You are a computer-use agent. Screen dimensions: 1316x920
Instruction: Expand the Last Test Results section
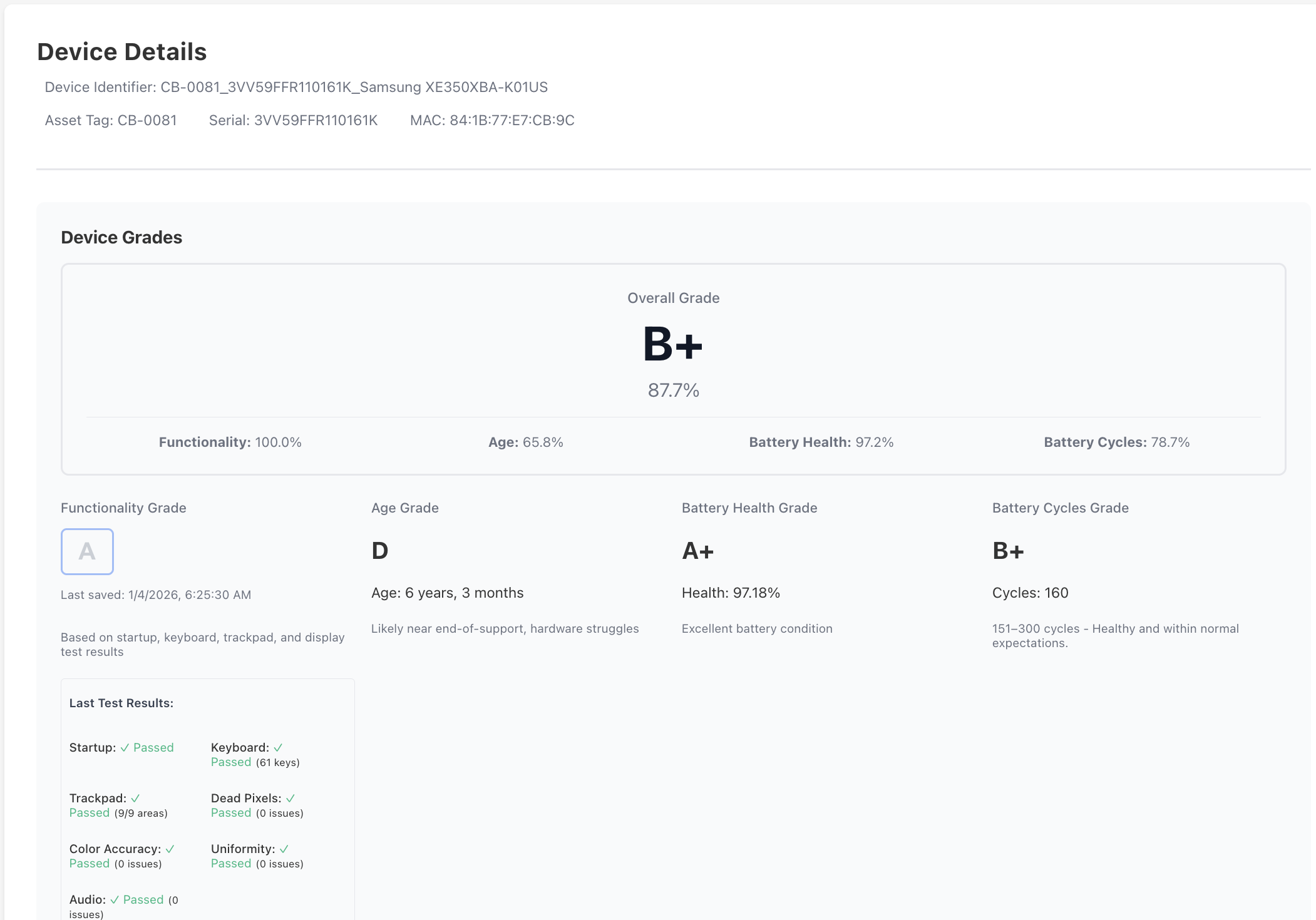tap(120, 702)
